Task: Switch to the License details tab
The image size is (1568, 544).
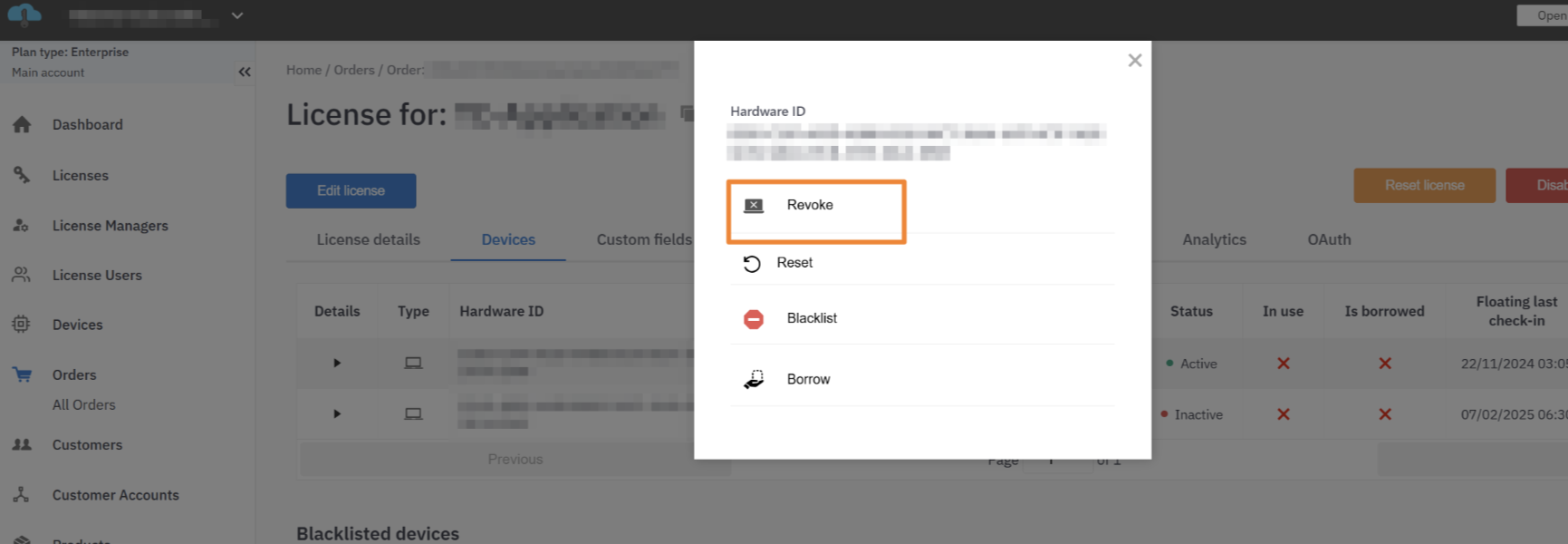Action: 368,240
